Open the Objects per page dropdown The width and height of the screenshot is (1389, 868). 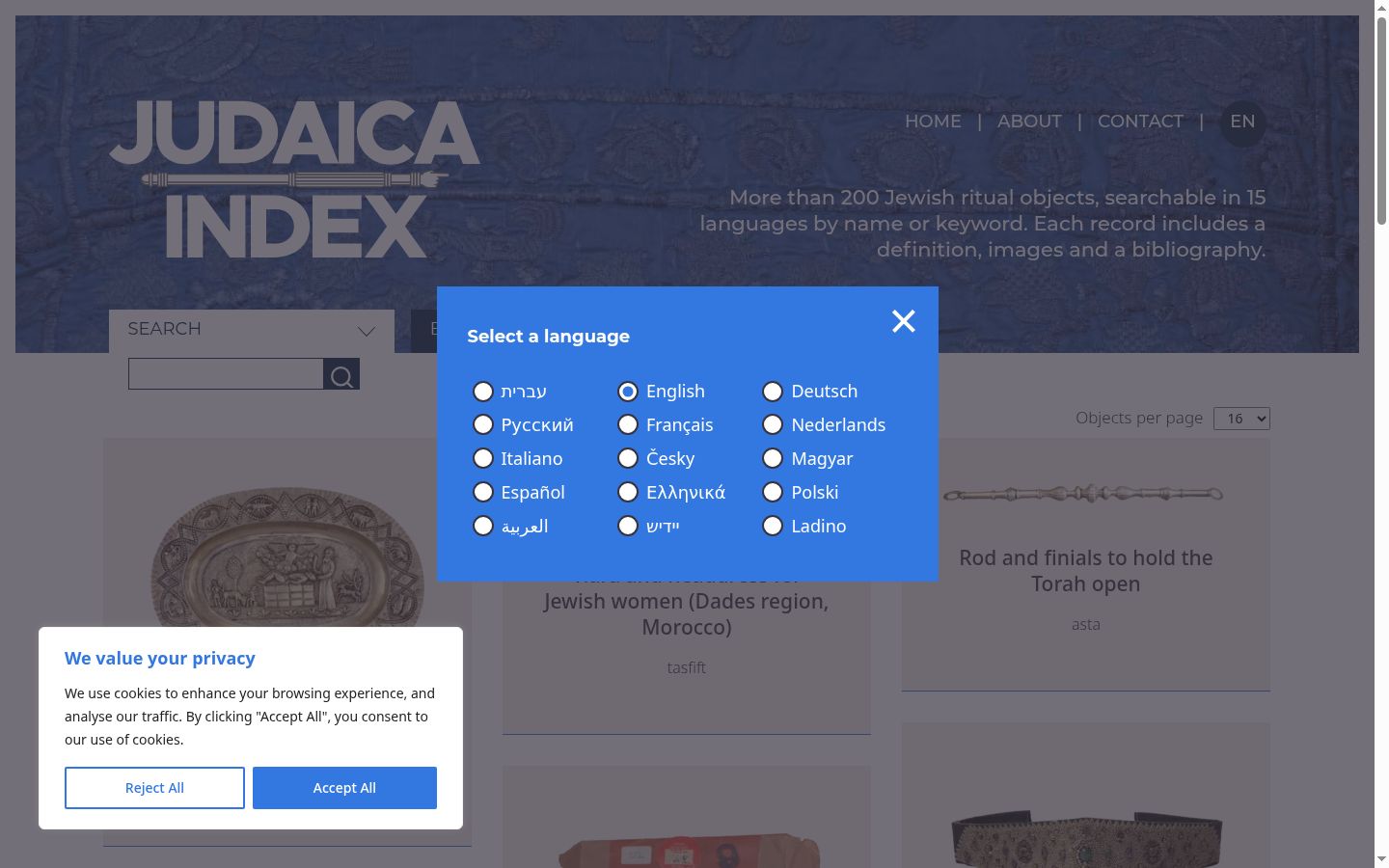point(1241,419)
